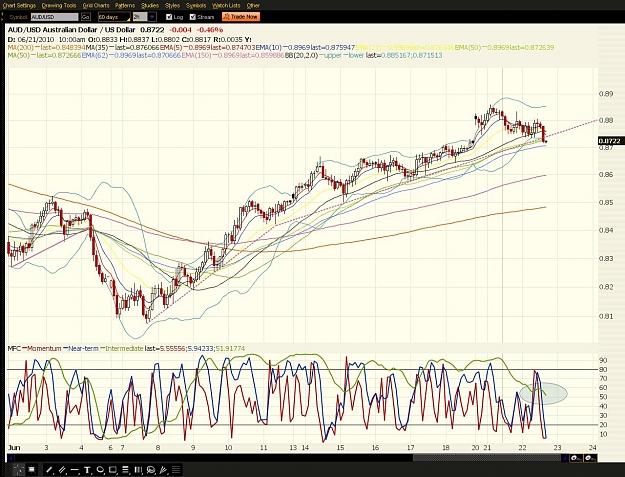Select the fan lines drawing tool
This screenshot has width=625, height=477.
[163, 470]
